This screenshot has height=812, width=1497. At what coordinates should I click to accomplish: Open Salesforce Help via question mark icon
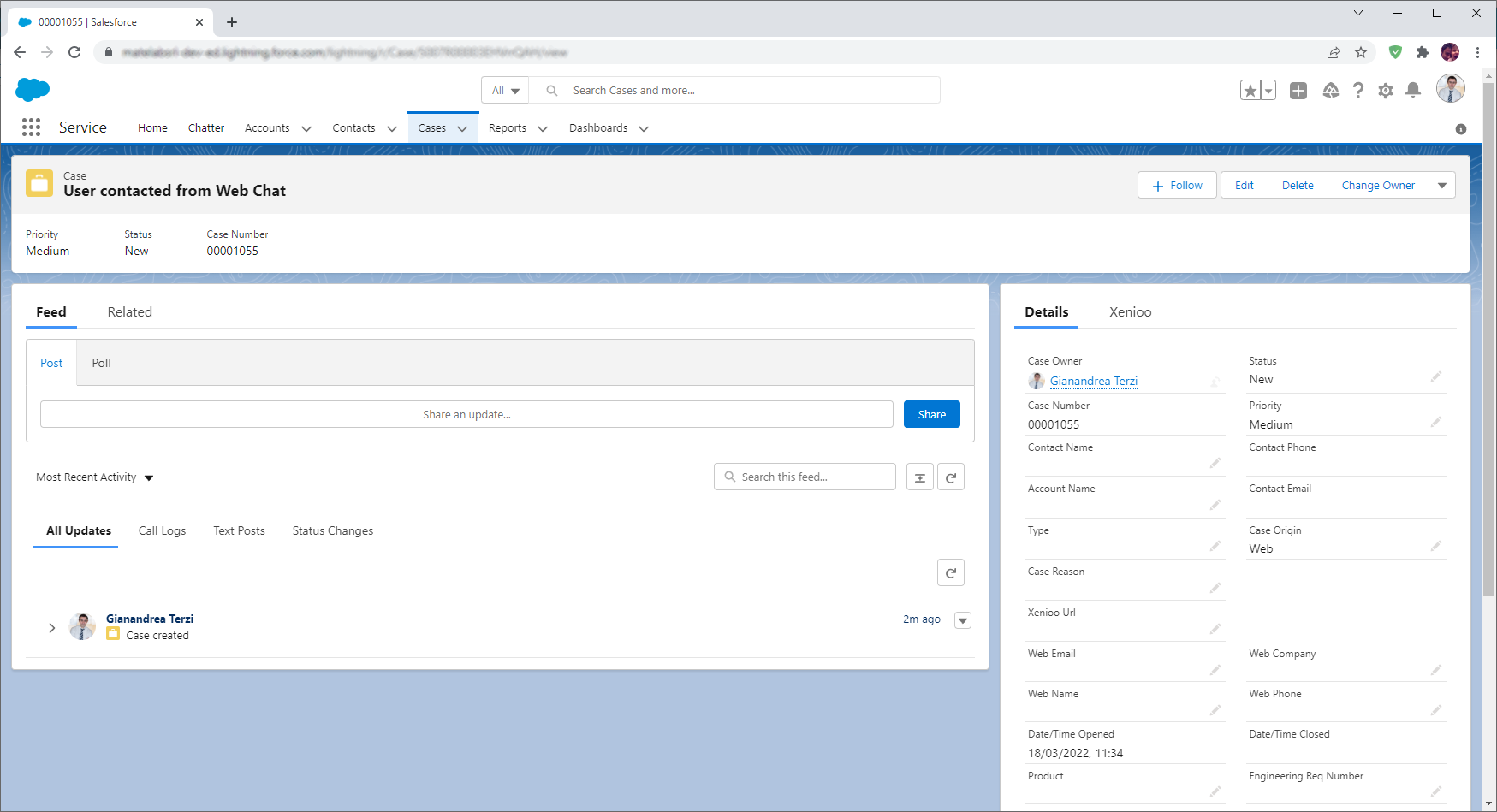coord(1358,90)
